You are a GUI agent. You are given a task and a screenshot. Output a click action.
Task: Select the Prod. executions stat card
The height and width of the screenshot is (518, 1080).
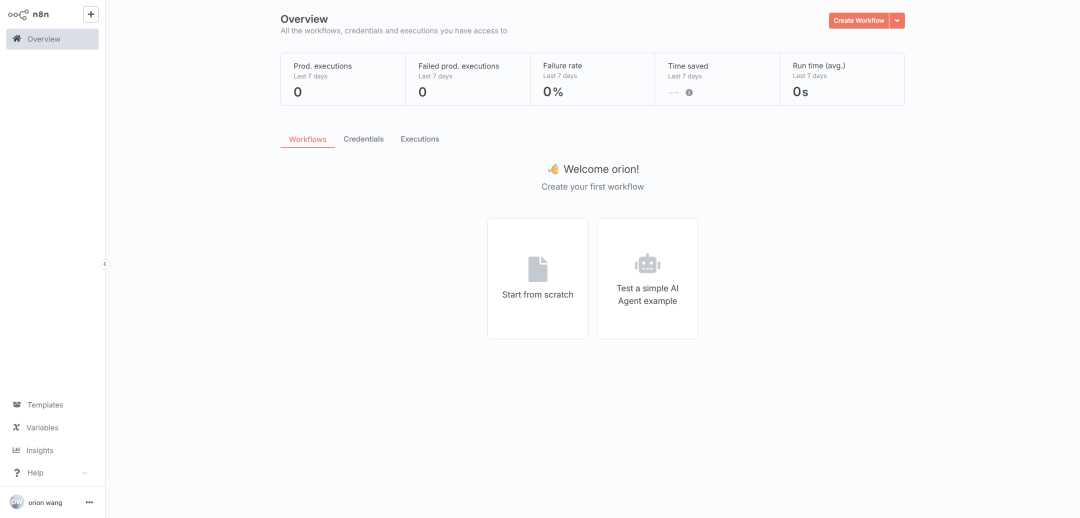[342, 79]
